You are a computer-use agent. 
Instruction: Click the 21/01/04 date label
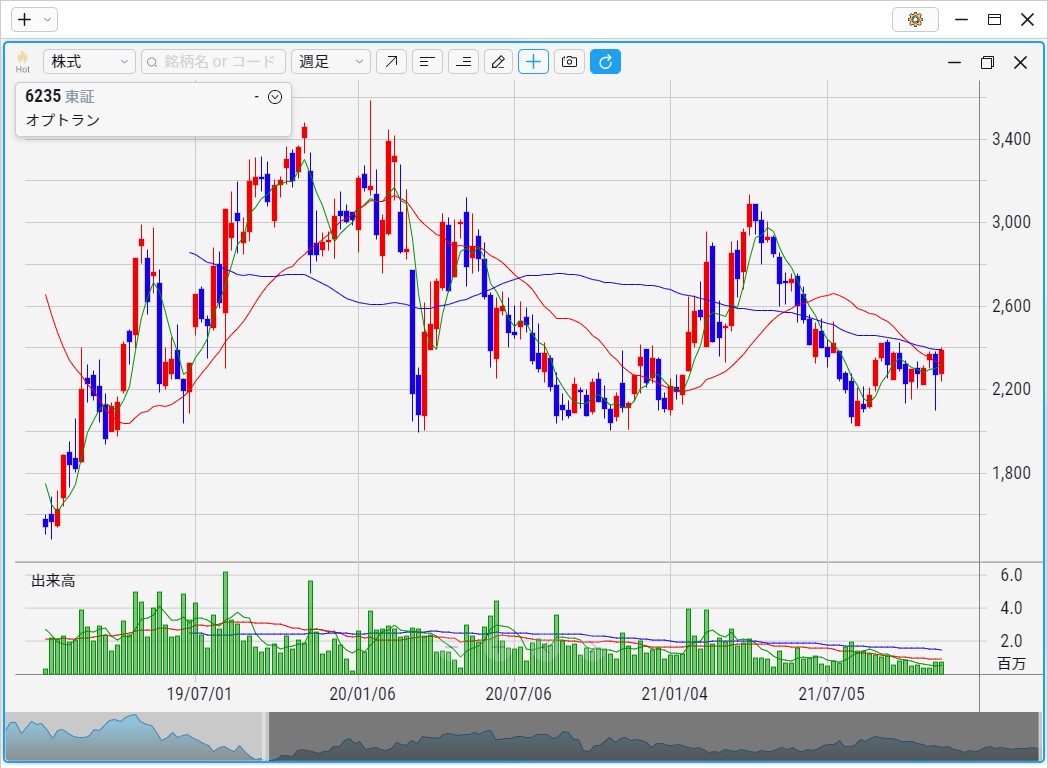pos(674,694)
